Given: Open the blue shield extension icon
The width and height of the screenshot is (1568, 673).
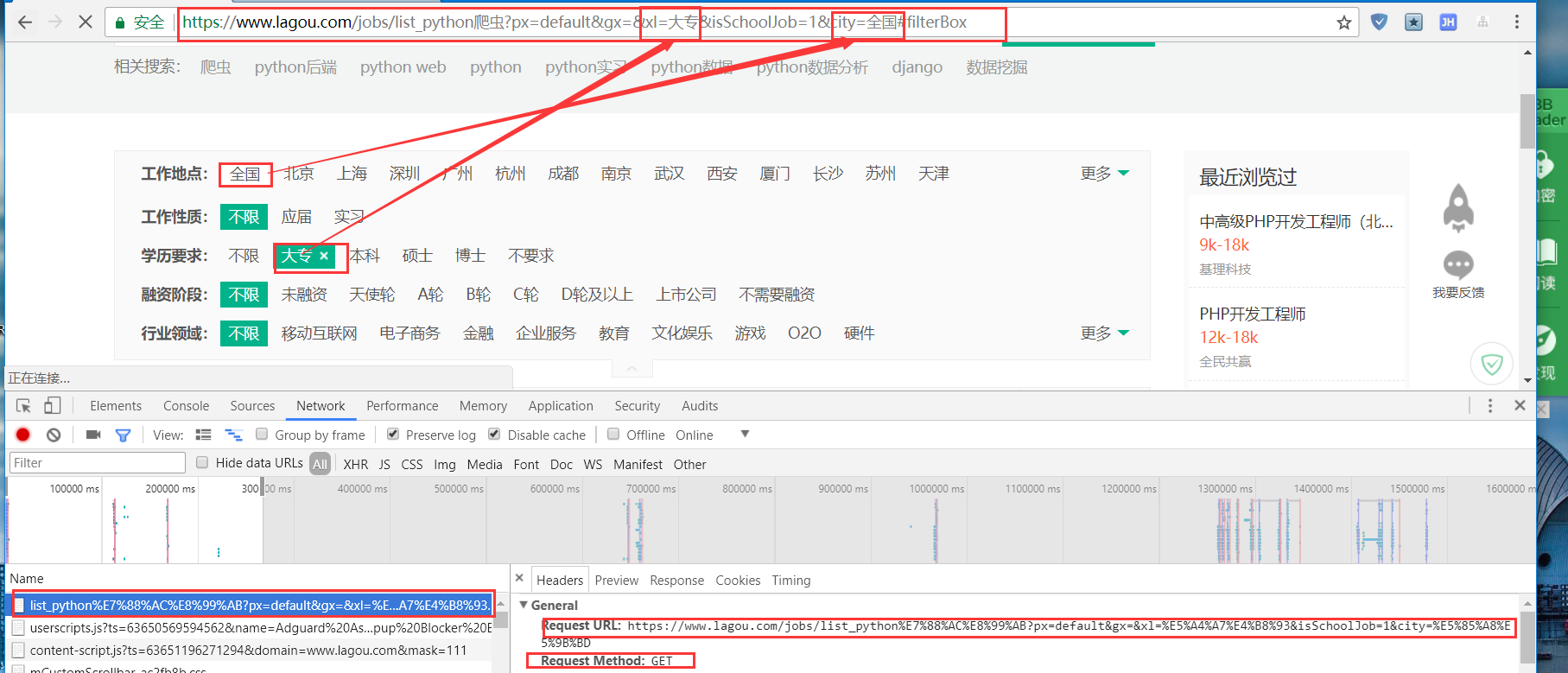Looking at the screenshot, I should pos(1380,22).
